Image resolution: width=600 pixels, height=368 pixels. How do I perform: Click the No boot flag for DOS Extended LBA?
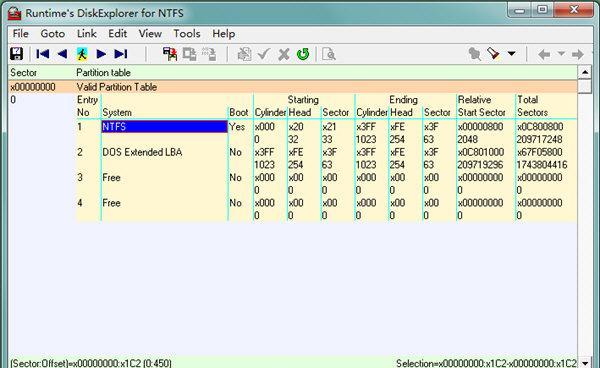click(x=235, y=152)
